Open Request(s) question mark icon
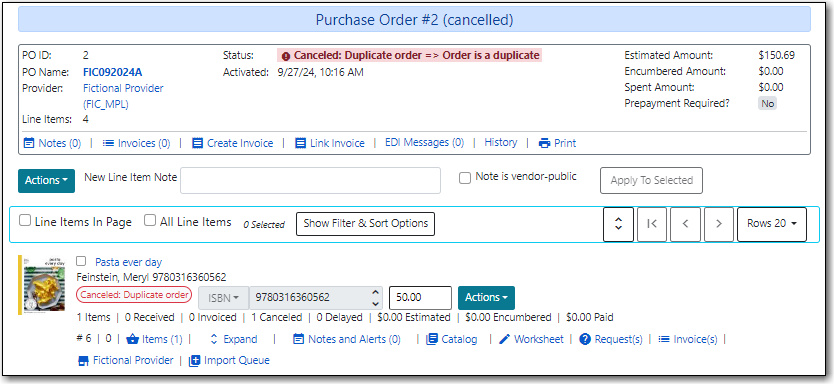Image resolution: width=834 pixels, height=384 pixels. point(585,339)
